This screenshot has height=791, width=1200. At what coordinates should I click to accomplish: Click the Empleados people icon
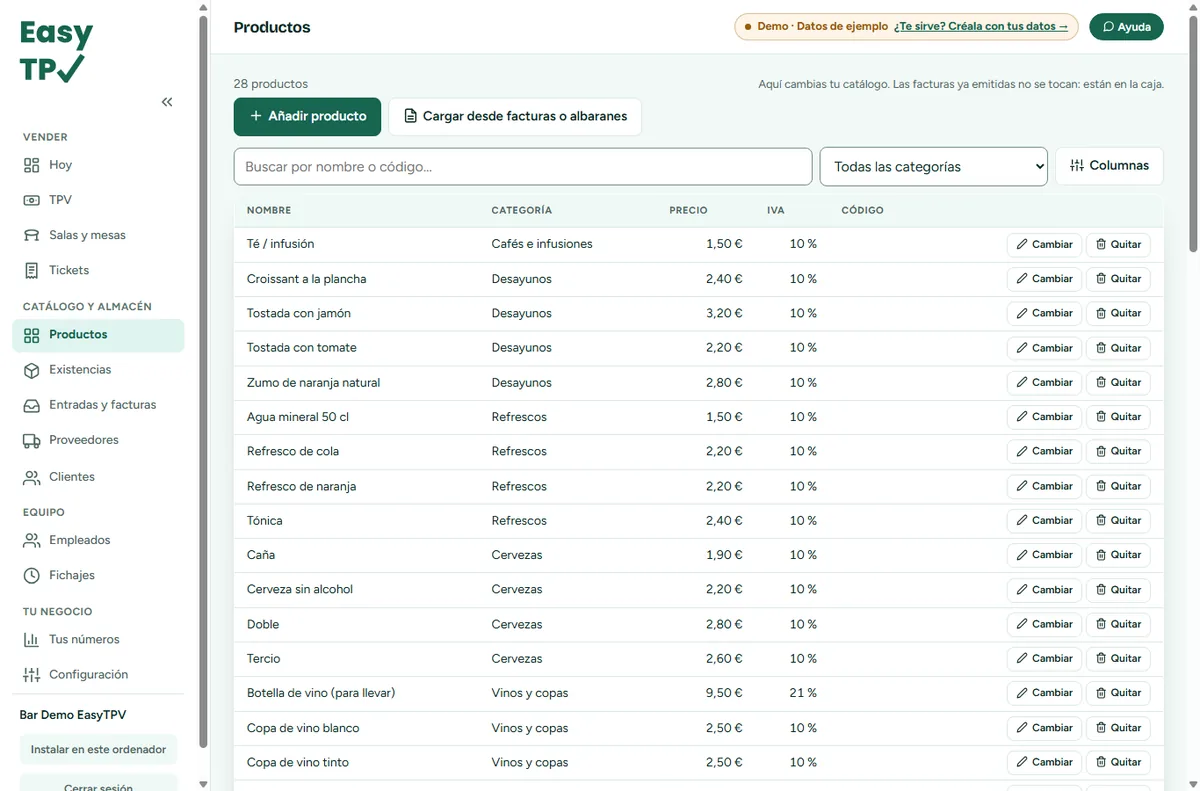(31, 540)
